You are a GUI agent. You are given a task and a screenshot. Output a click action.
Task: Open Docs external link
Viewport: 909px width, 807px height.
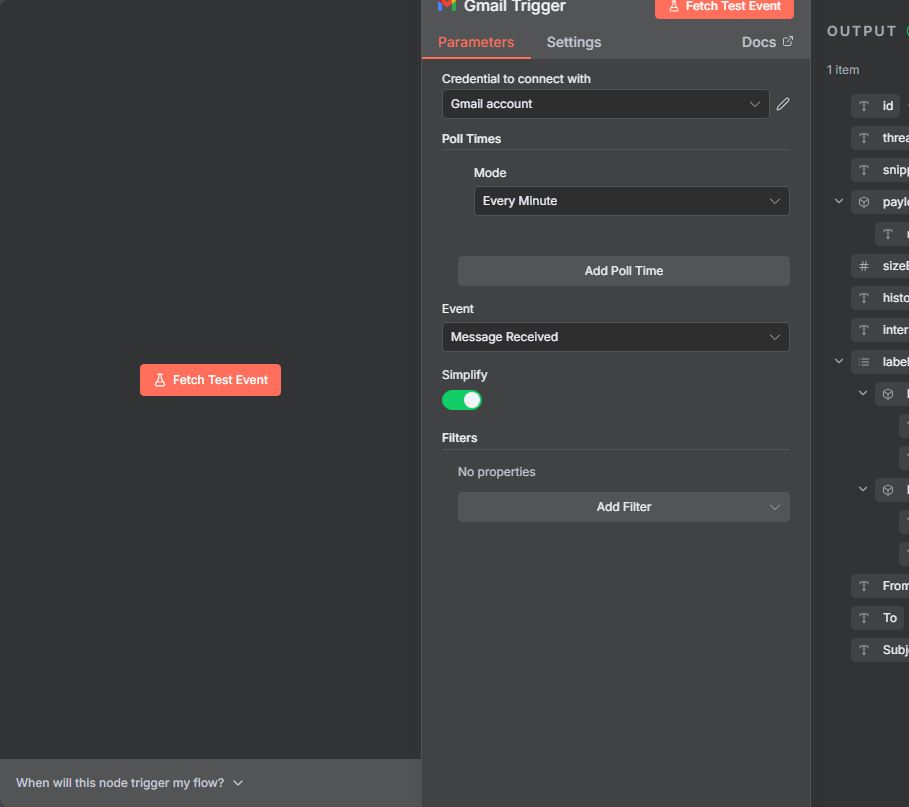pos(767,42)
